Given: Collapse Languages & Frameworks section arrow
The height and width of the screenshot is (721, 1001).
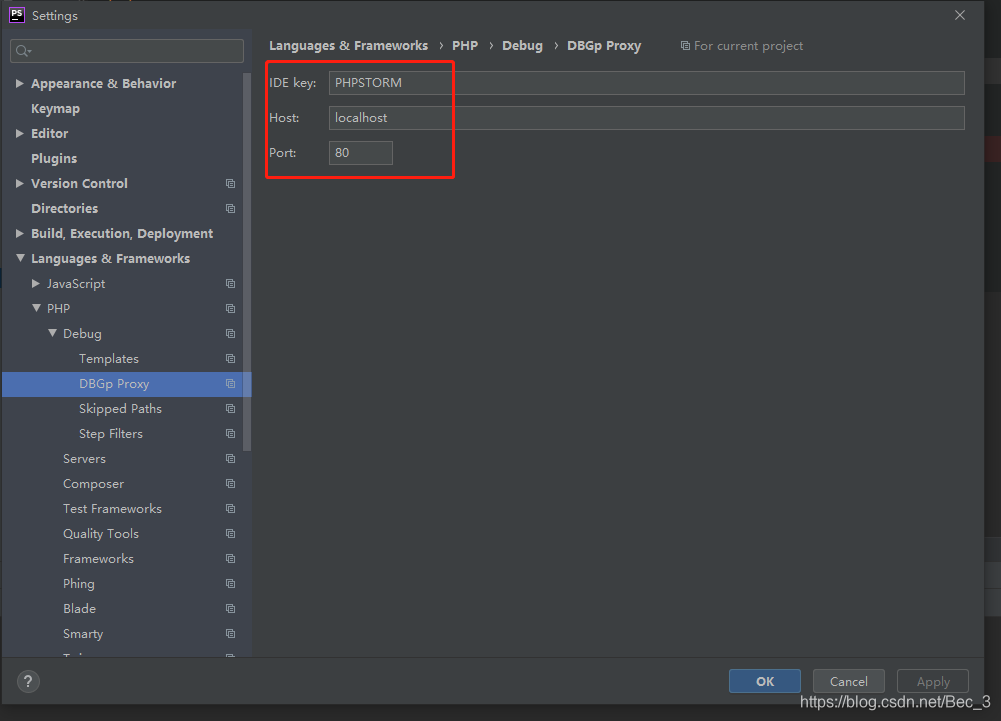Looking at the screenshot, I should point(20,258).
